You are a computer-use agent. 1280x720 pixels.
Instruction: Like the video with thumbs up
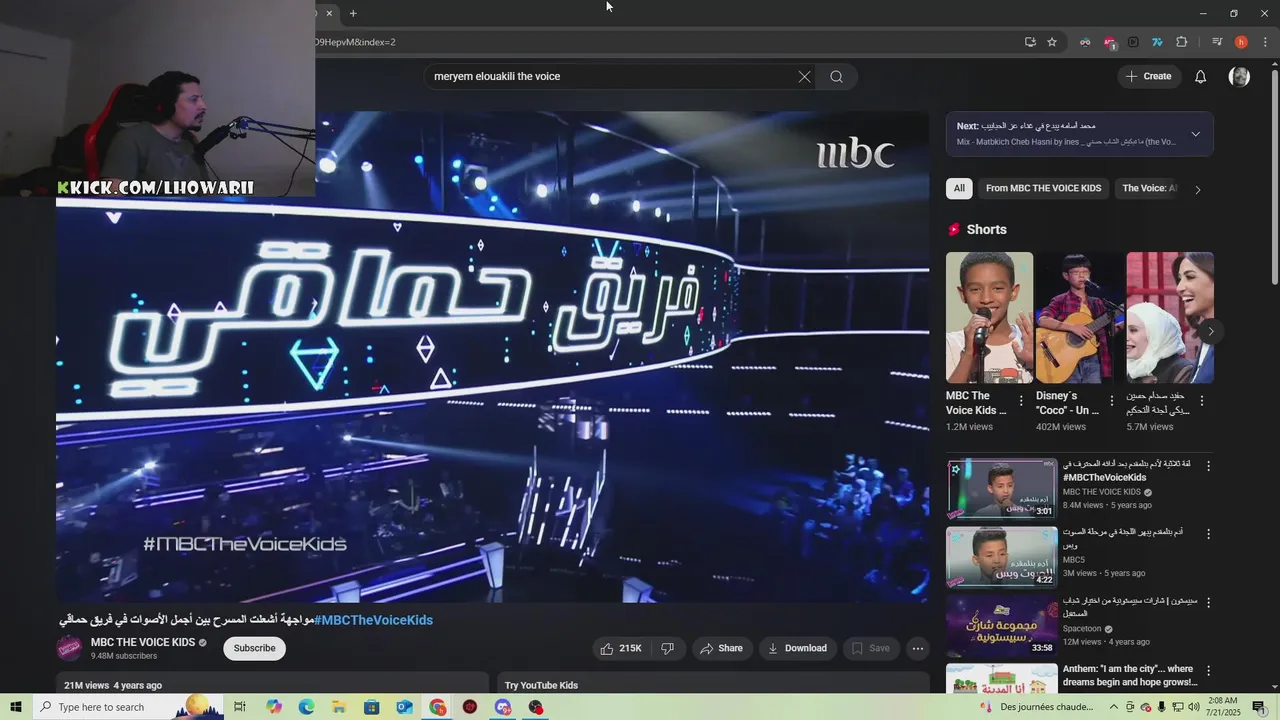[x=621, y=648]
